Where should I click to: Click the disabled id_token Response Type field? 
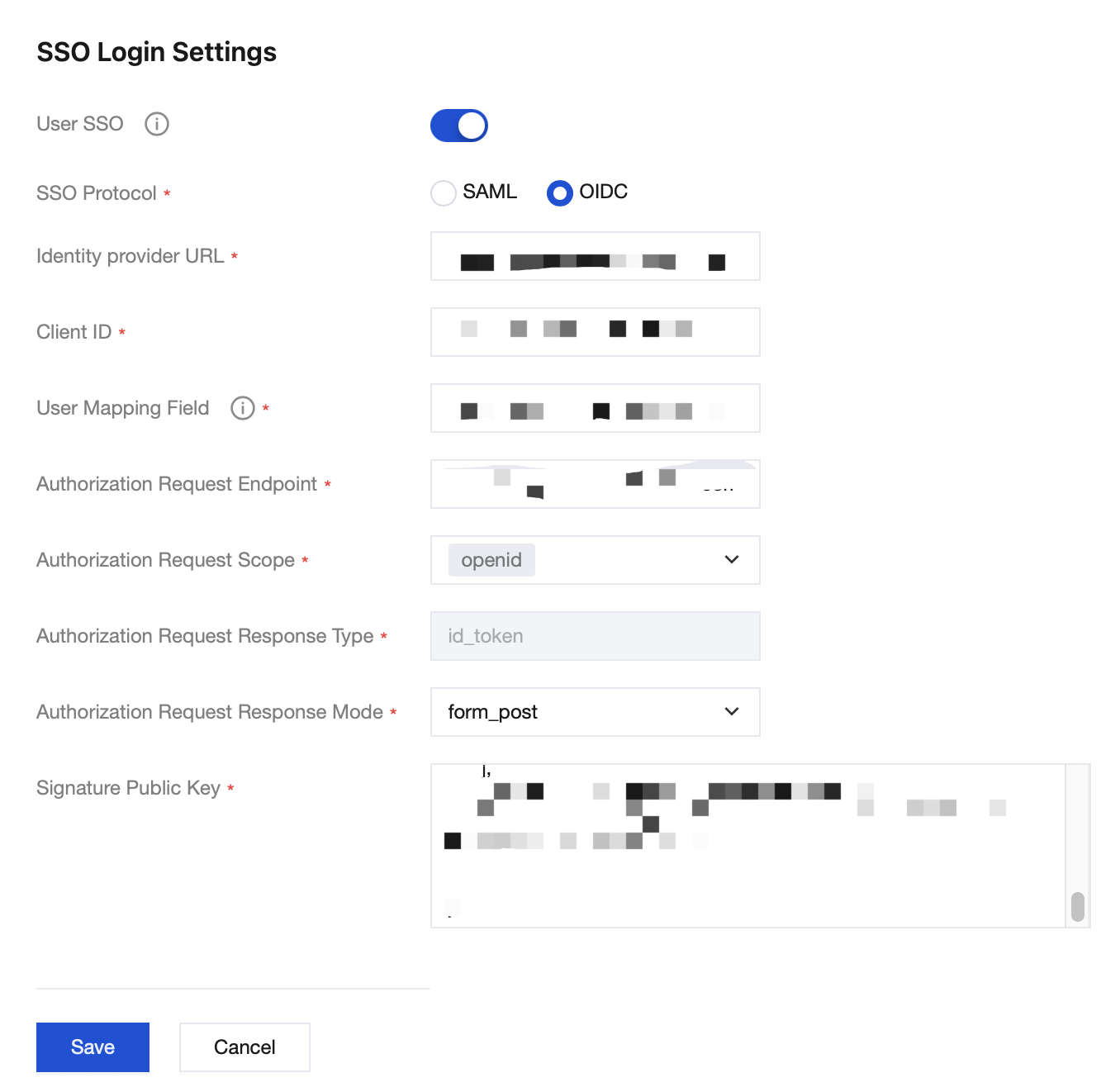click(595, 636)
